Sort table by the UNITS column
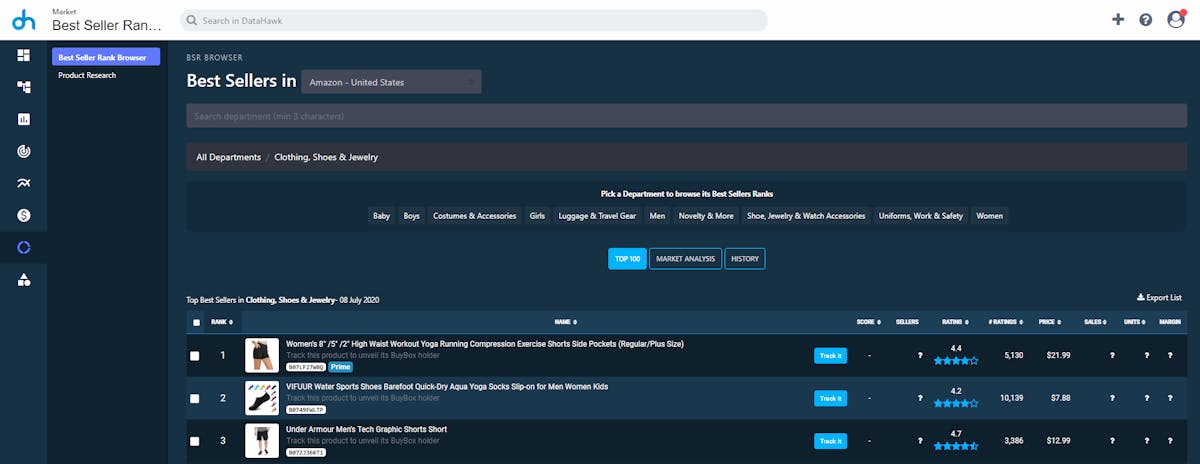 pos(1135,322)
